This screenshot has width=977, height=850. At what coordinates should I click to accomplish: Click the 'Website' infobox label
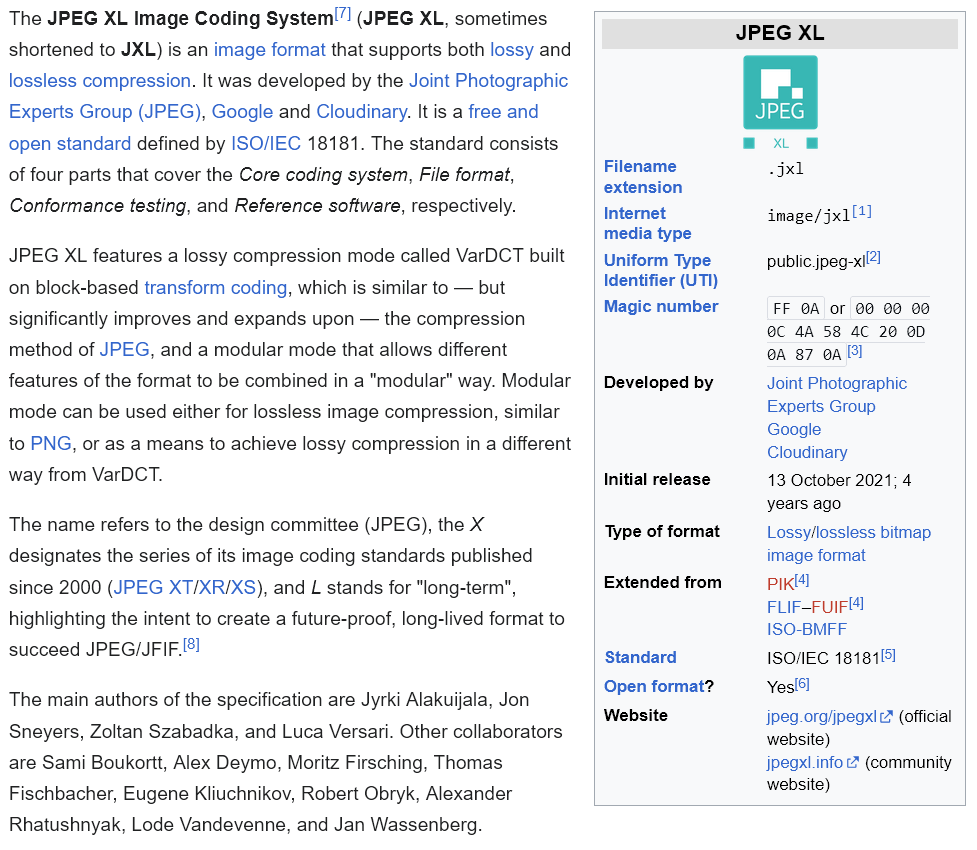tap(636, 715)
